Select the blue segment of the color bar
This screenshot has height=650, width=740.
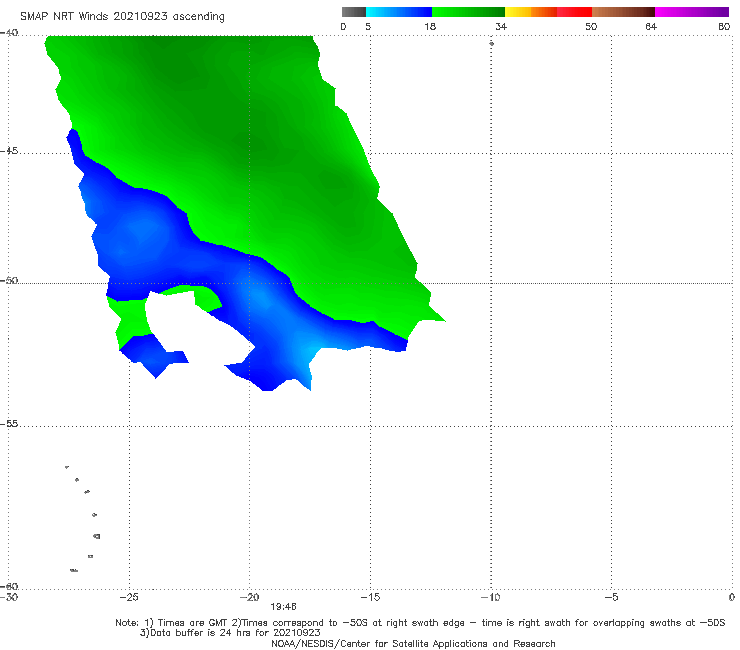(399, 12)
